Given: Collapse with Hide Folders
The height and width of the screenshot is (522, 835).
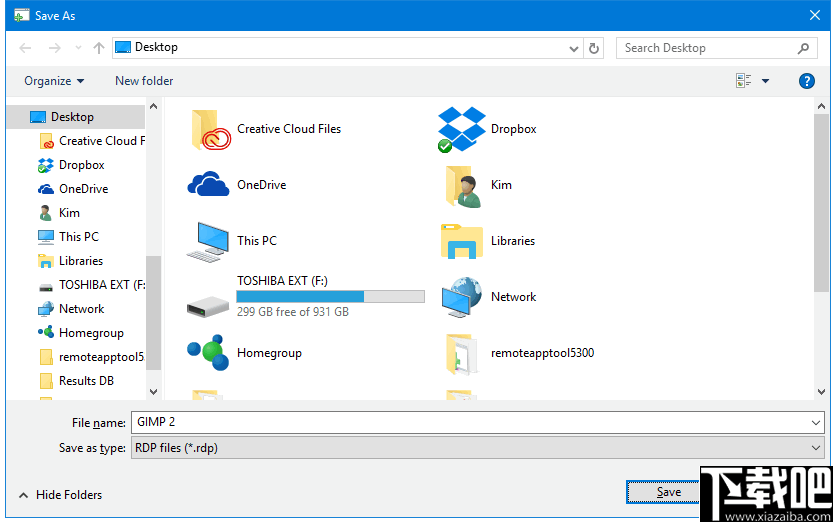Looking at the screenshot, I should [x=60, y=495].
